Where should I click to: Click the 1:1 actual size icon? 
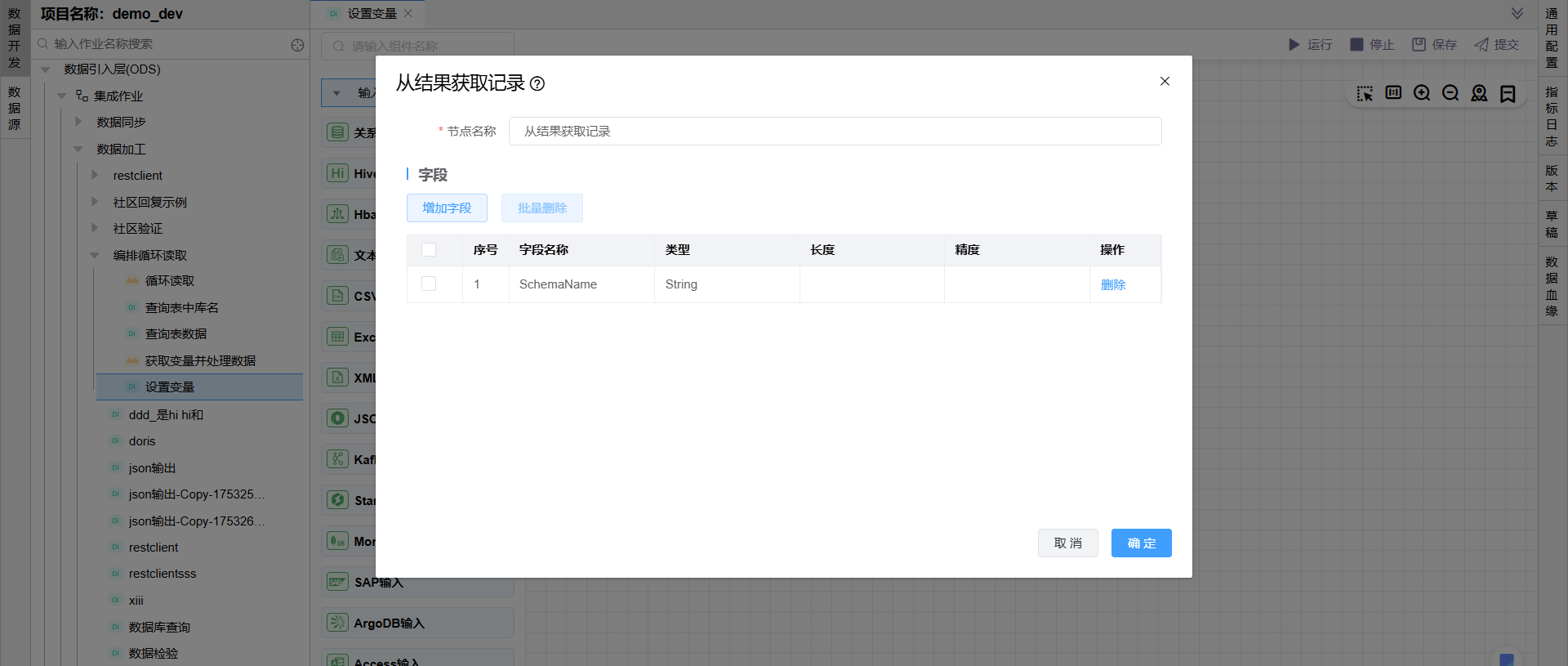[x=1393, y=93]
